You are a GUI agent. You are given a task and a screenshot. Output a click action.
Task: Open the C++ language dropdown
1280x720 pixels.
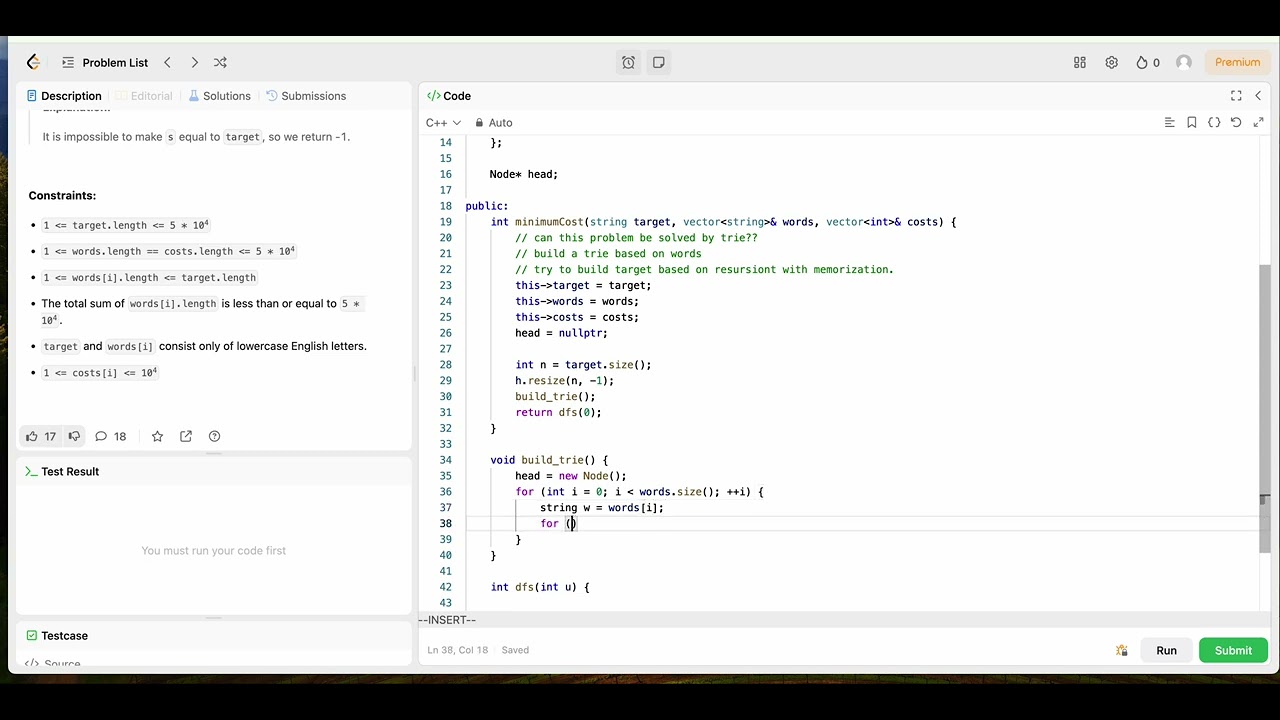tap(443, 123)
